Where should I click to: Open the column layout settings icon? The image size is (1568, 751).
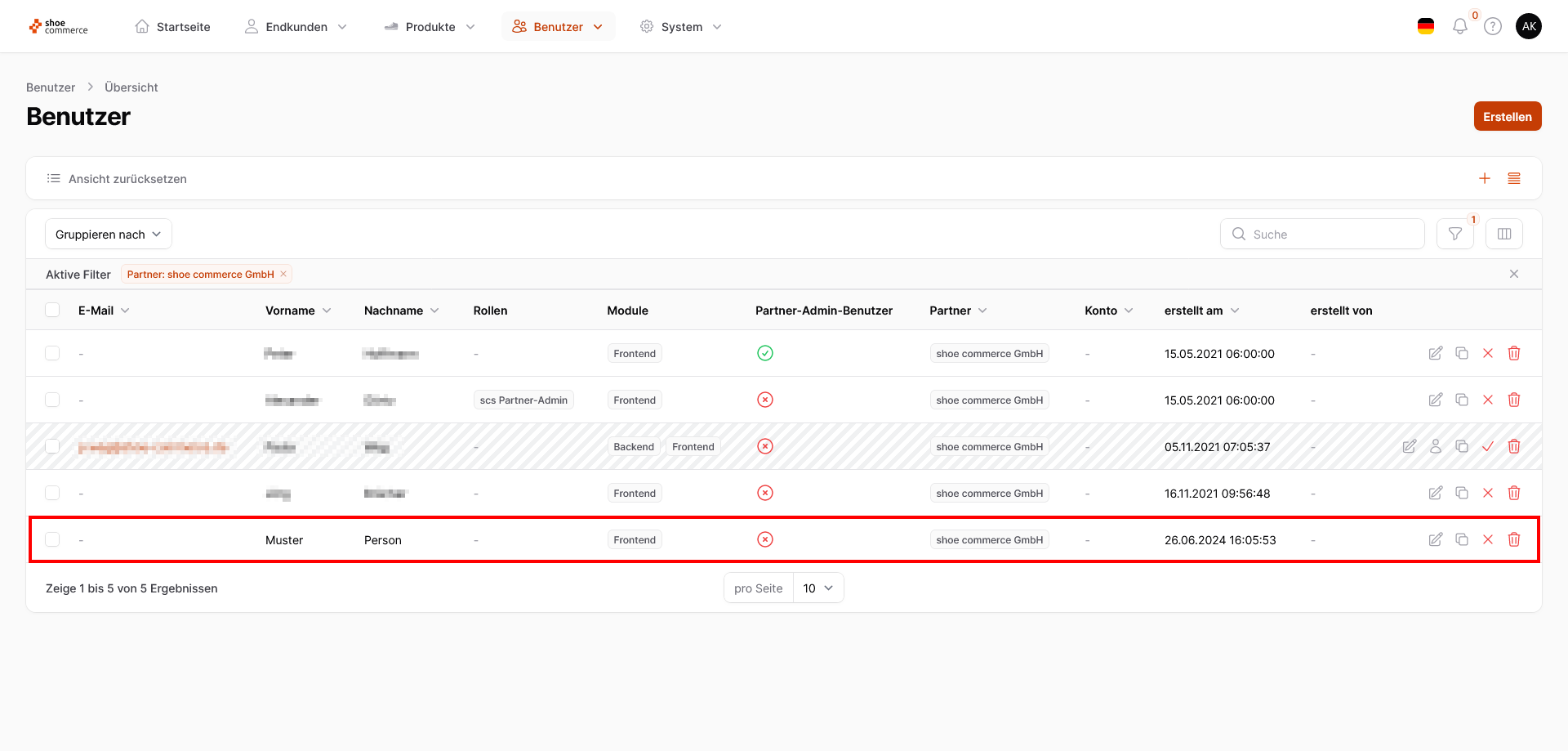pos(1503,234)
